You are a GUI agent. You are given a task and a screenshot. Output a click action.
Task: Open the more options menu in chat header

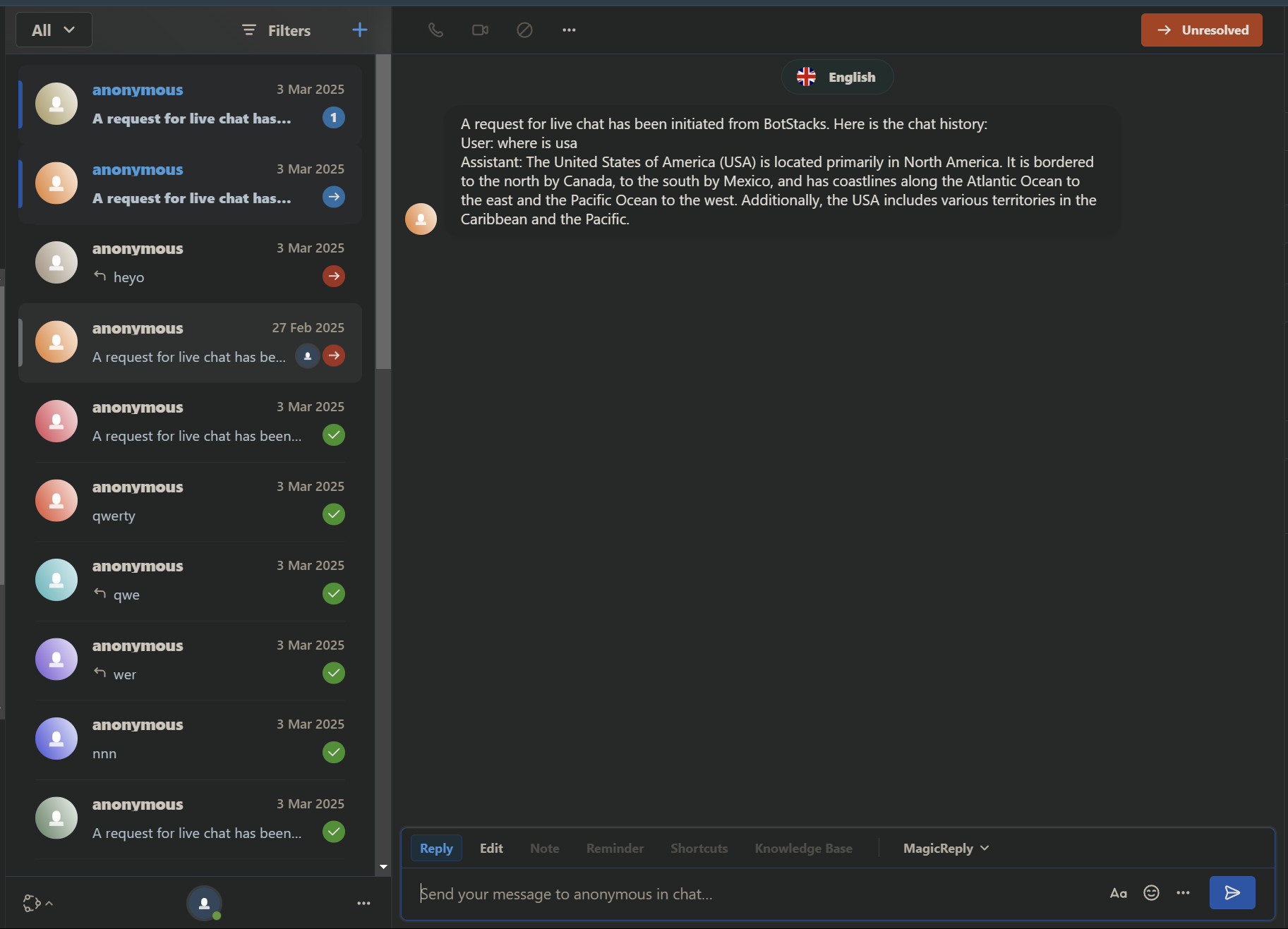coord(569,30)
